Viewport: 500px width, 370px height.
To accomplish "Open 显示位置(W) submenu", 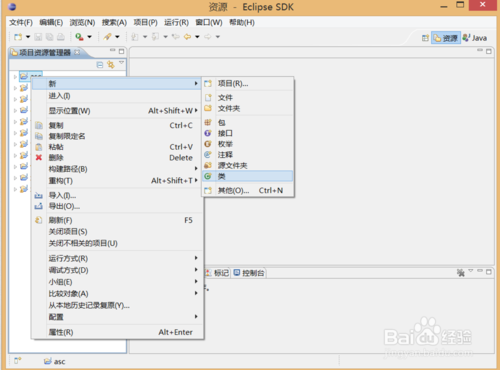I will (117, 111).
